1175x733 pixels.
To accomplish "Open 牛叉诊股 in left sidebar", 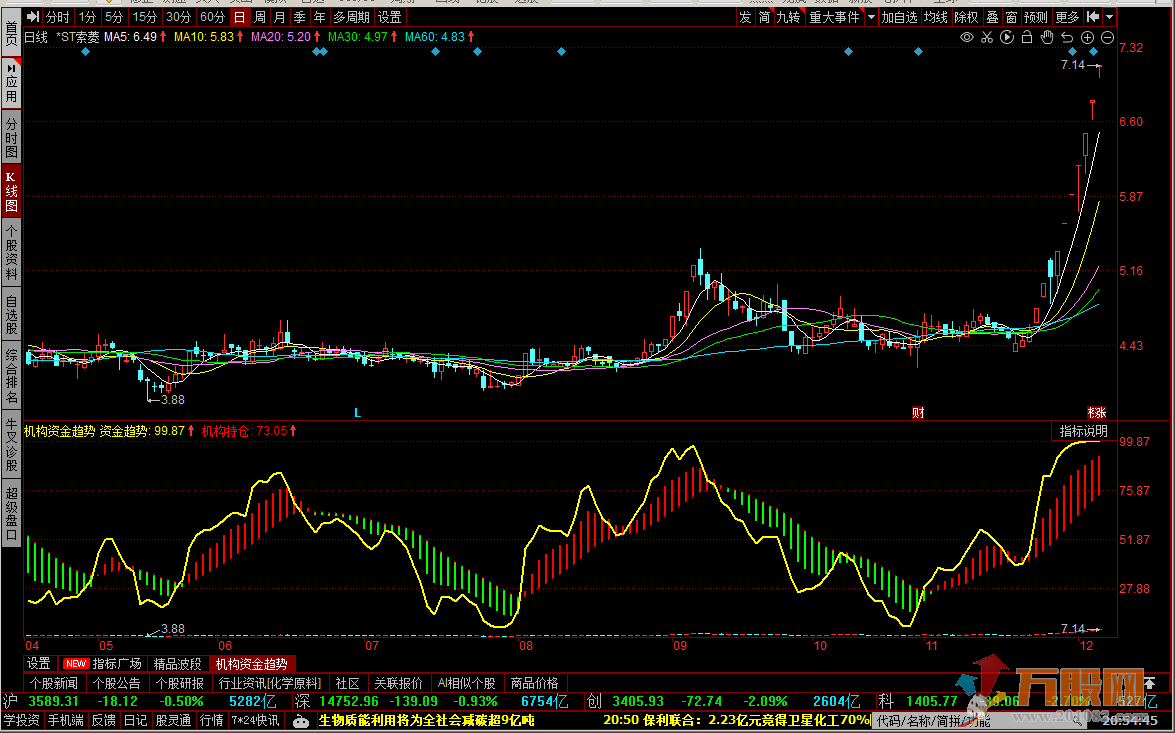I will coord(11,444).
